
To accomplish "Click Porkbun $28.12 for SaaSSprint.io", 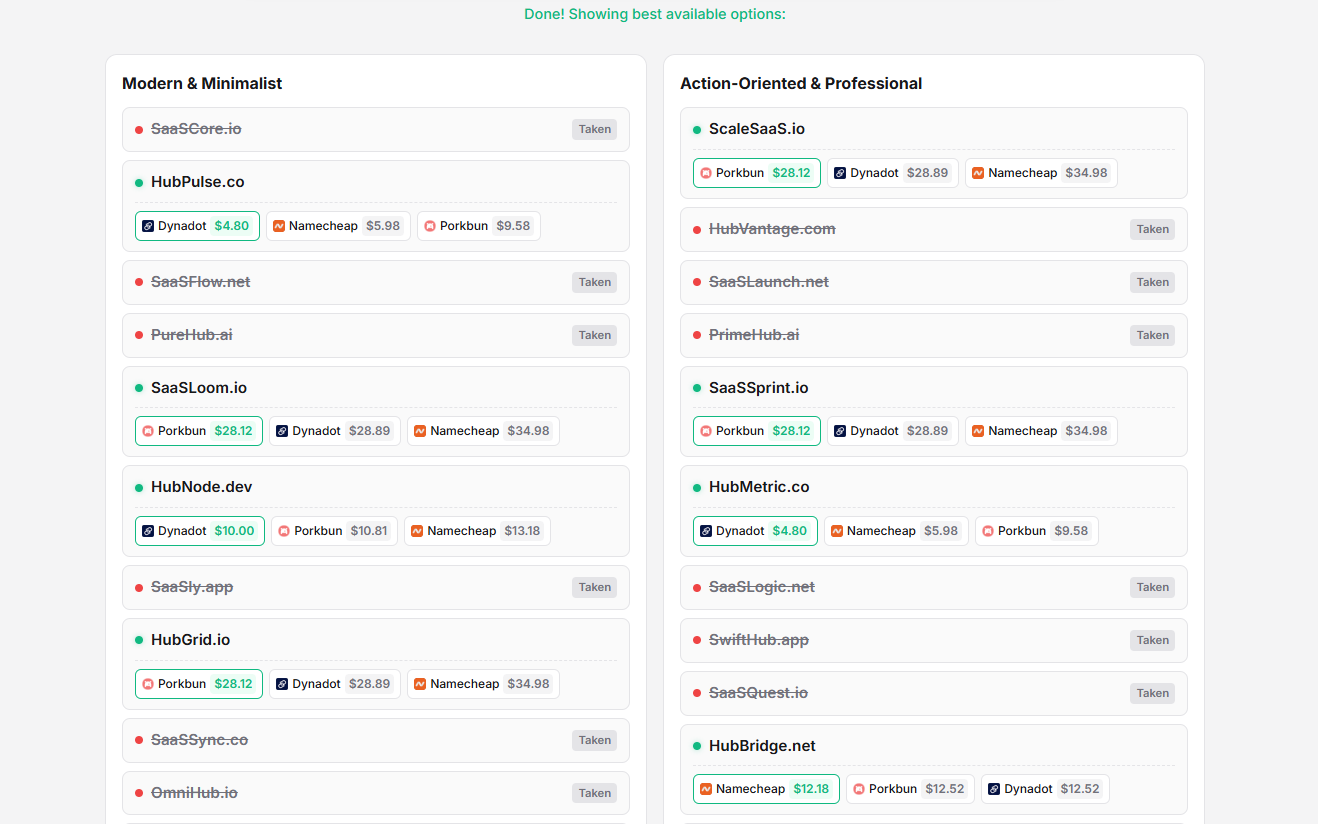I will coord(757,431).
